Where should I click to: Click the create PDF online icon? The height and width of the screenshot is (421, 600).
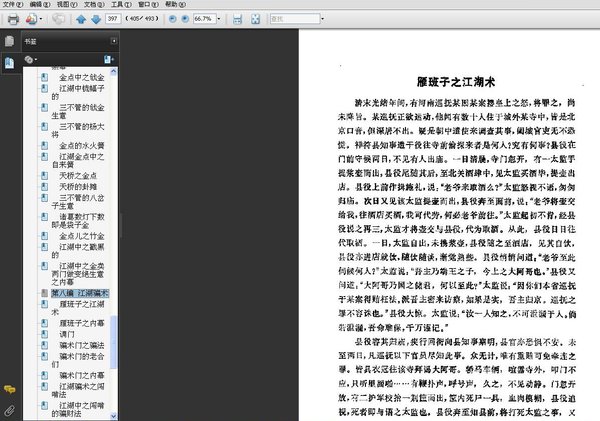click(x=31, y=19)
